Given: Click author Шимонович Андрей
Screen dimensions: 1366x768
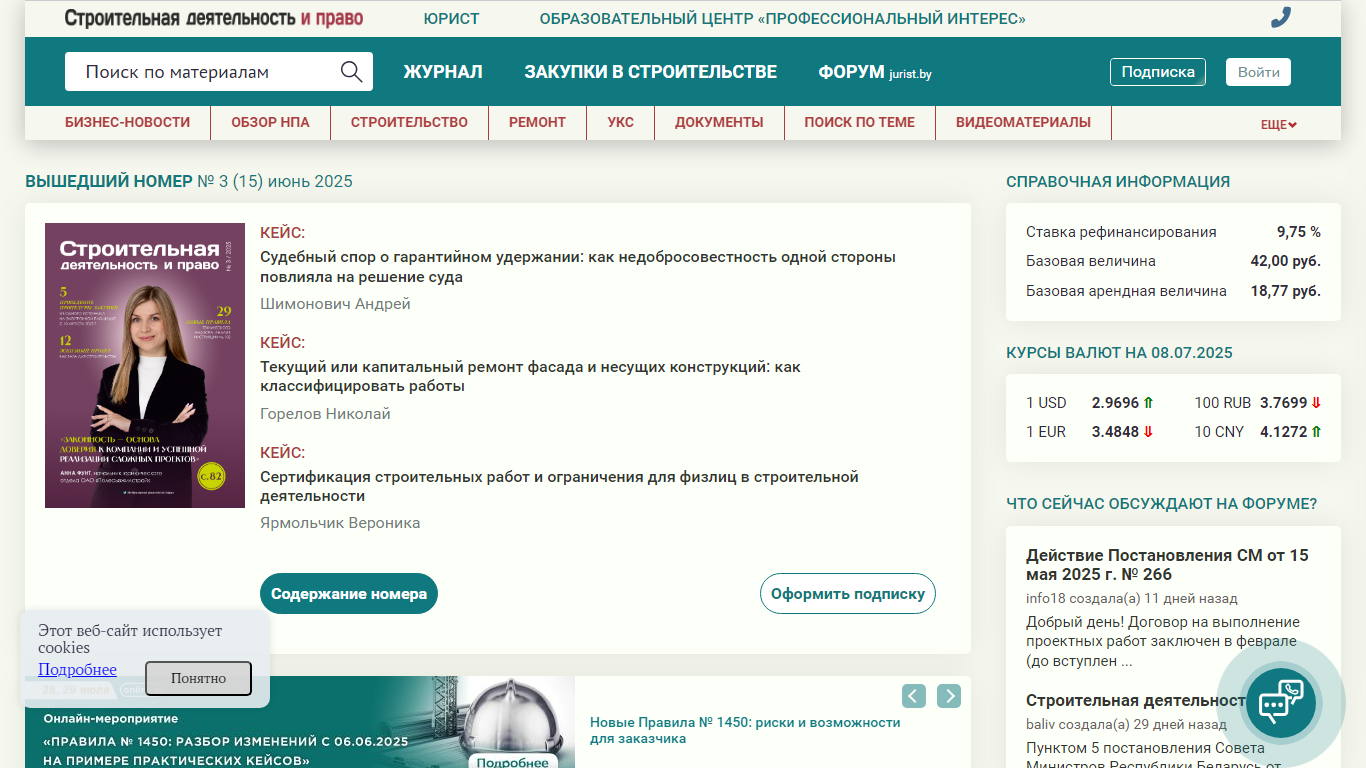Looking at the screenshot, I should pyautogui.click(x=335, y=304).
